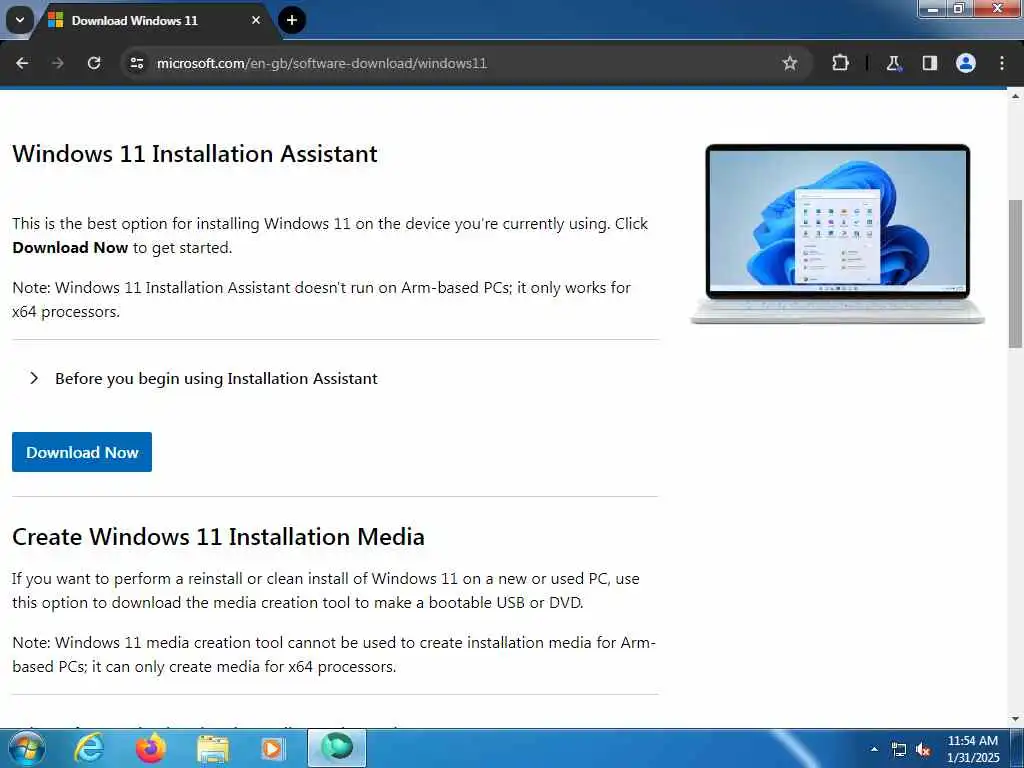View site information icon in address bar

tap(136, 63)
